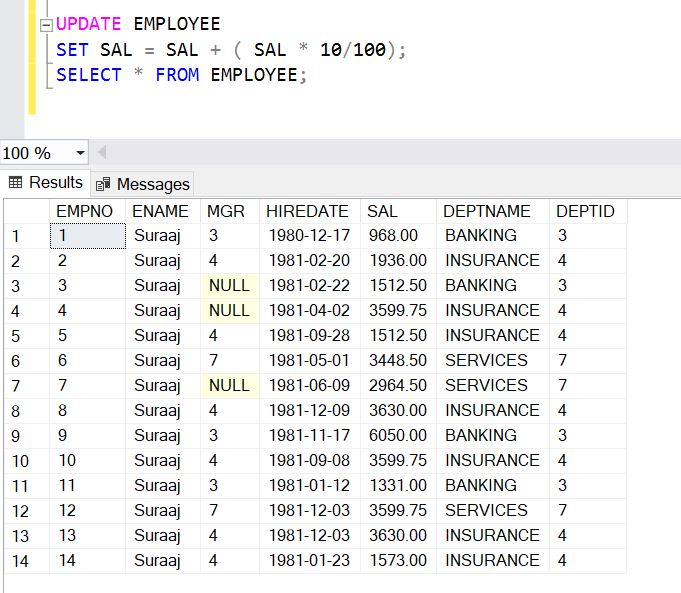Select salary cell 968.00
The image size is (681, 593).
click(398, 236)
